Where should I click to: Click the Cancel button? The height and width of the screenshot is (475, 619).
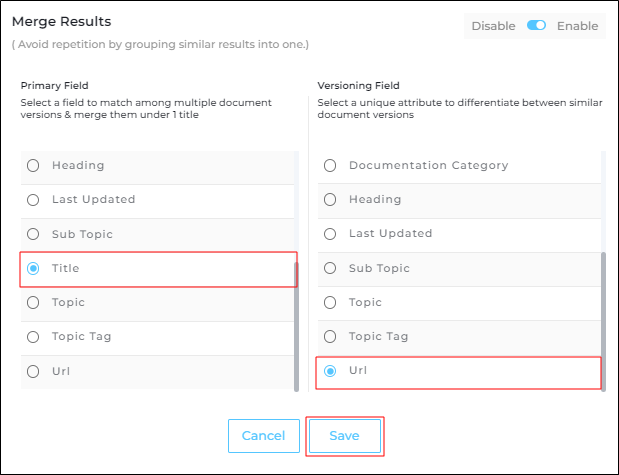(x=264, y=437)
